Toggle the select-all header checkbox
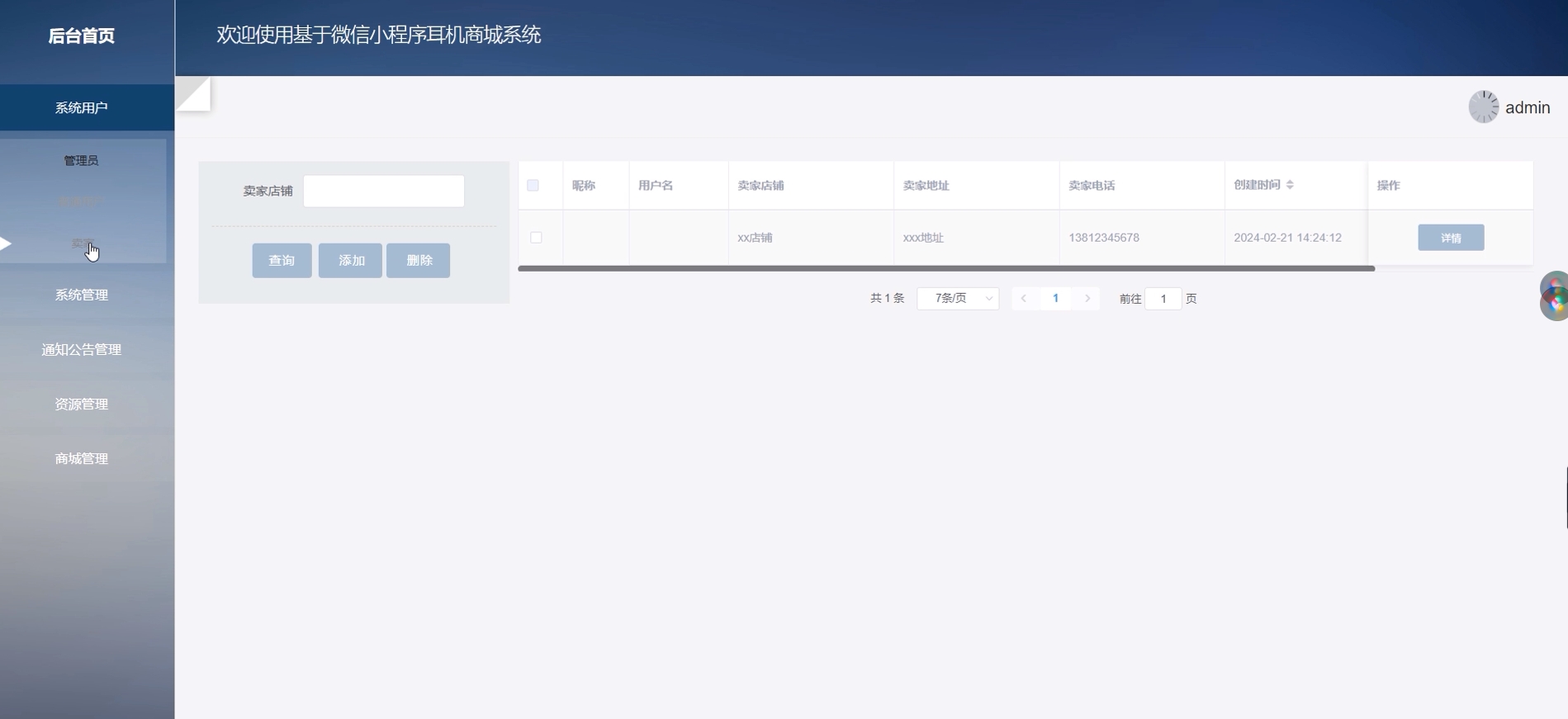 click(533, 185)
